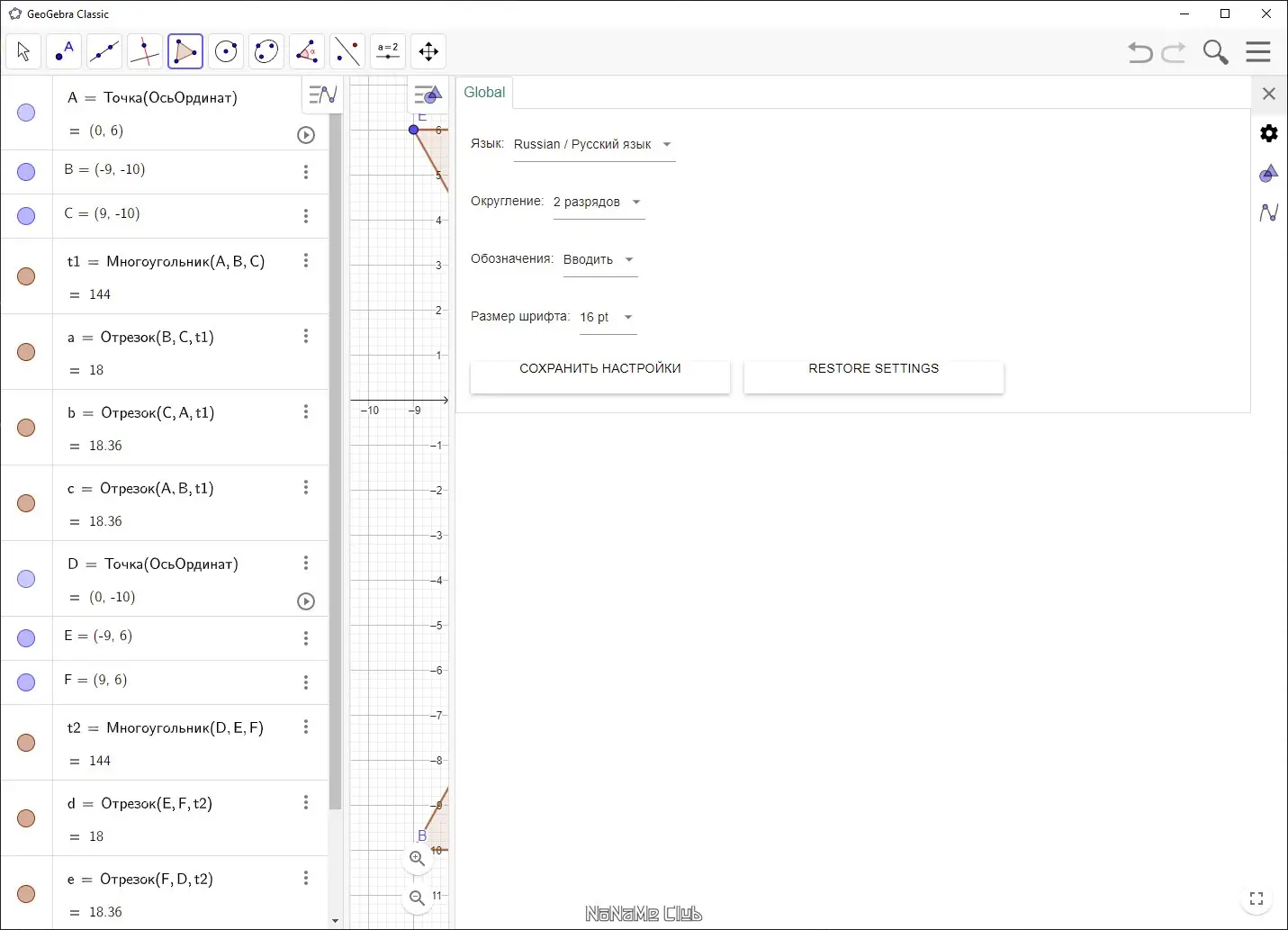The width and height of the screenshot is (1288, 930).
Task: Open the Graphics view style bar
Action: [428, 94]
